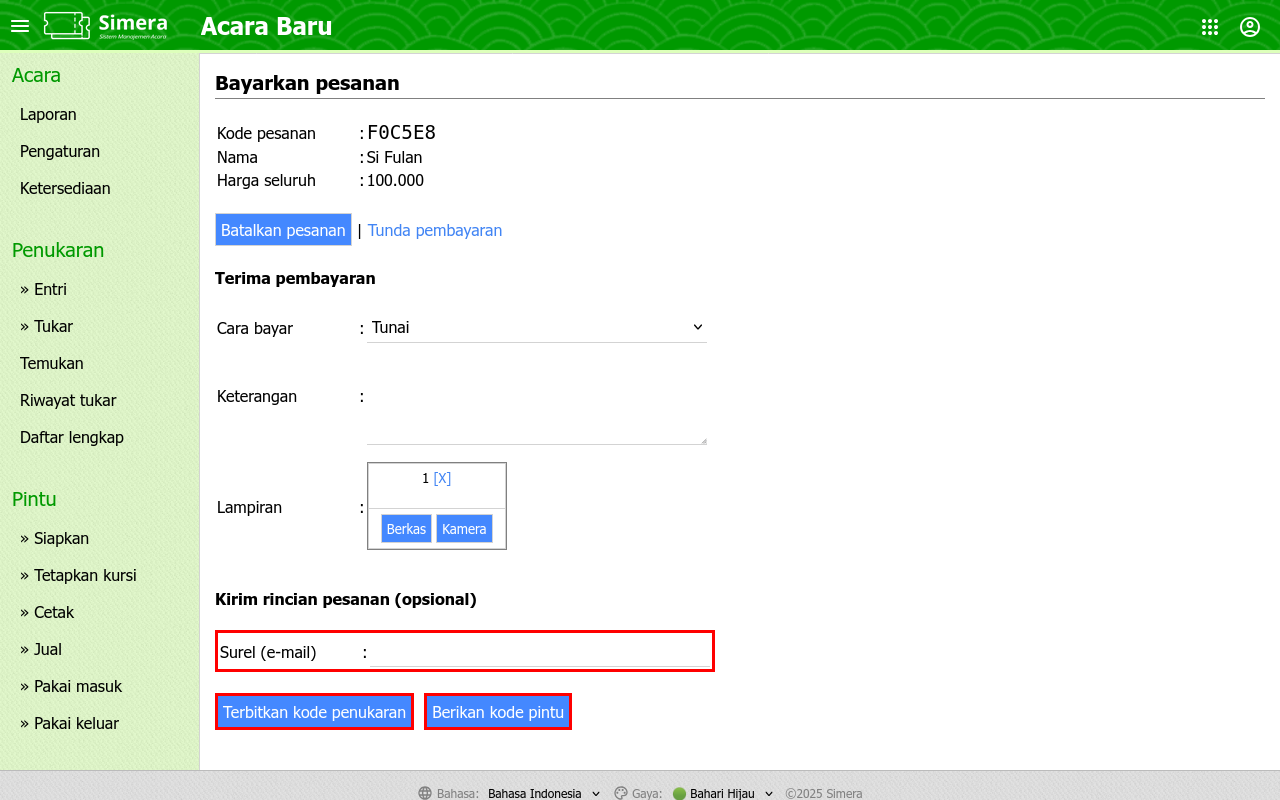Remove attachment 1 with [X]
The width and height of the screenshot is (1280, 800).
click(x=442, y=478)
